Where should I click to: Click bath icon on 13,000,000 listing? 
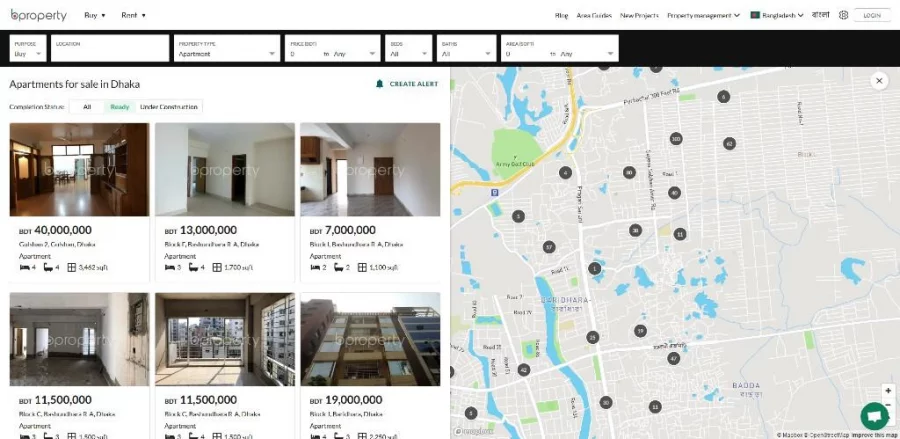click(x=193, y=267)
